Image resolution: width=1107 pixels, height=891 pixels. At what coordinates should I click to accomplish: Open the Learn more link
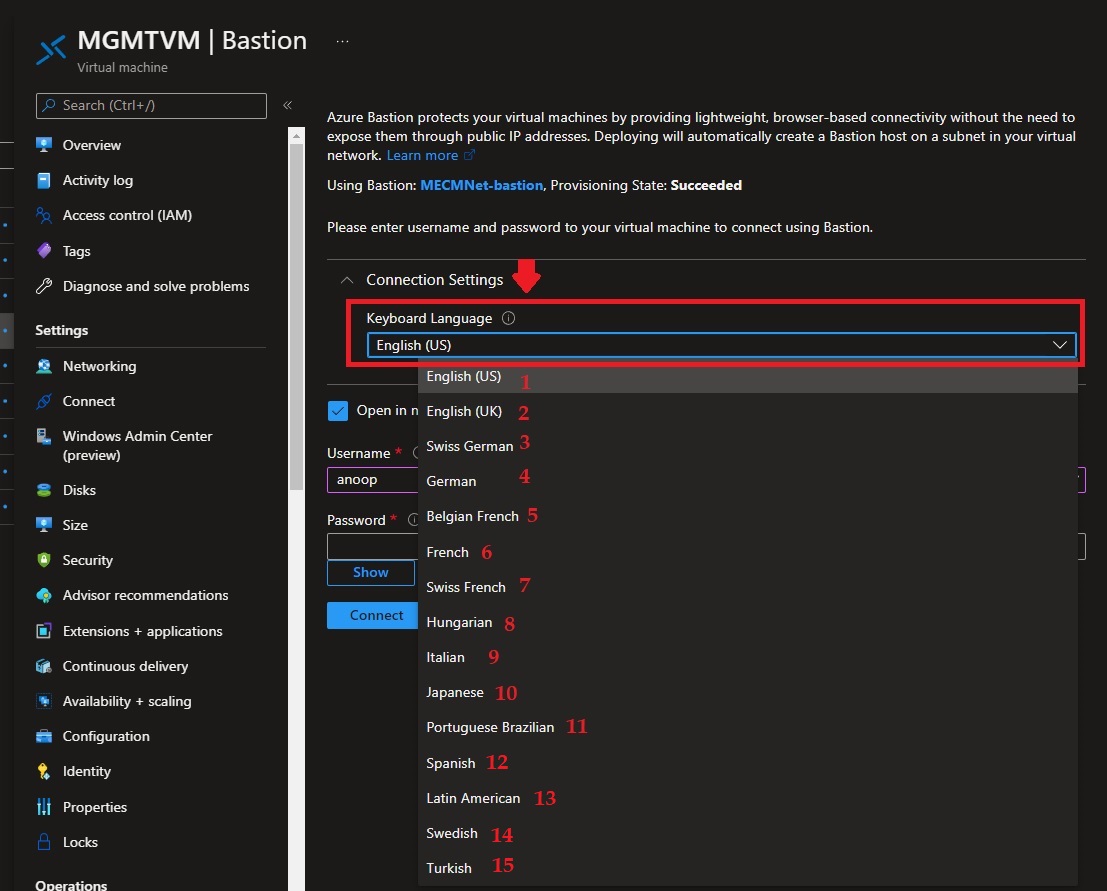(431, 155)
